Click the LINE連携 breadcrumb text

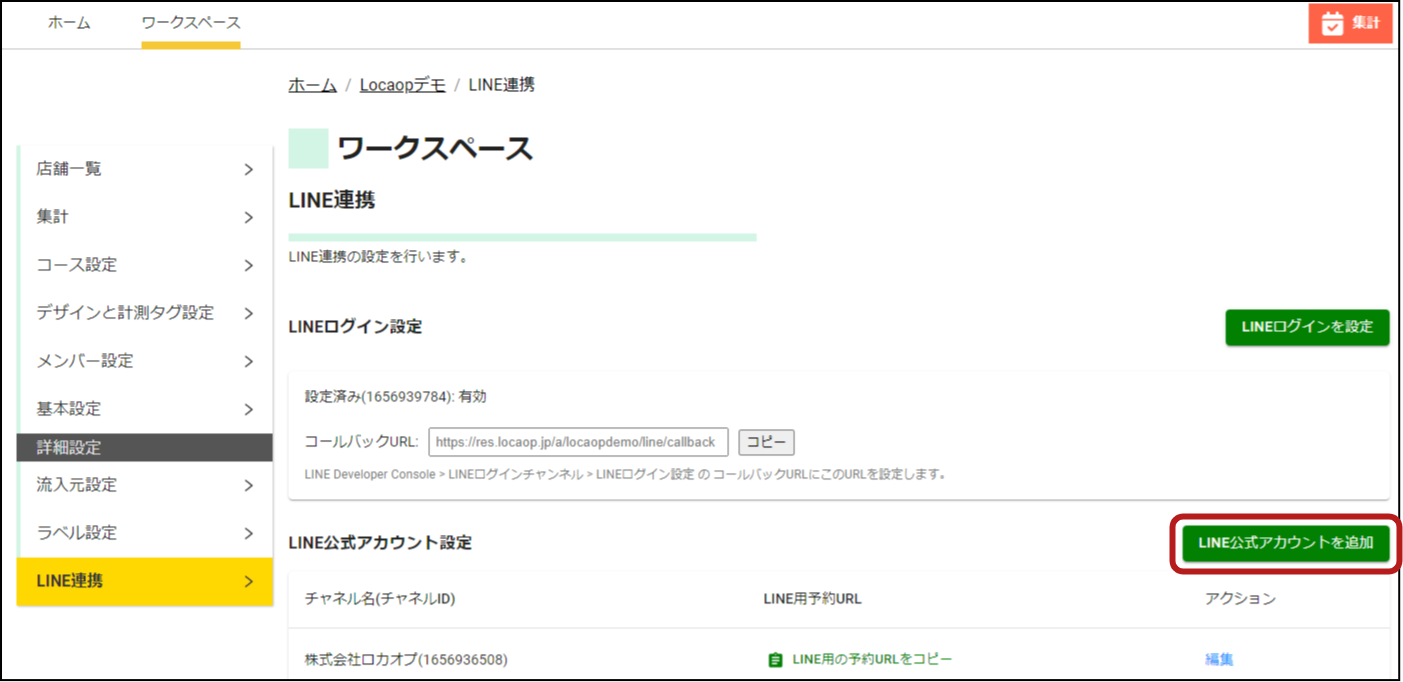tap(501, 85)
